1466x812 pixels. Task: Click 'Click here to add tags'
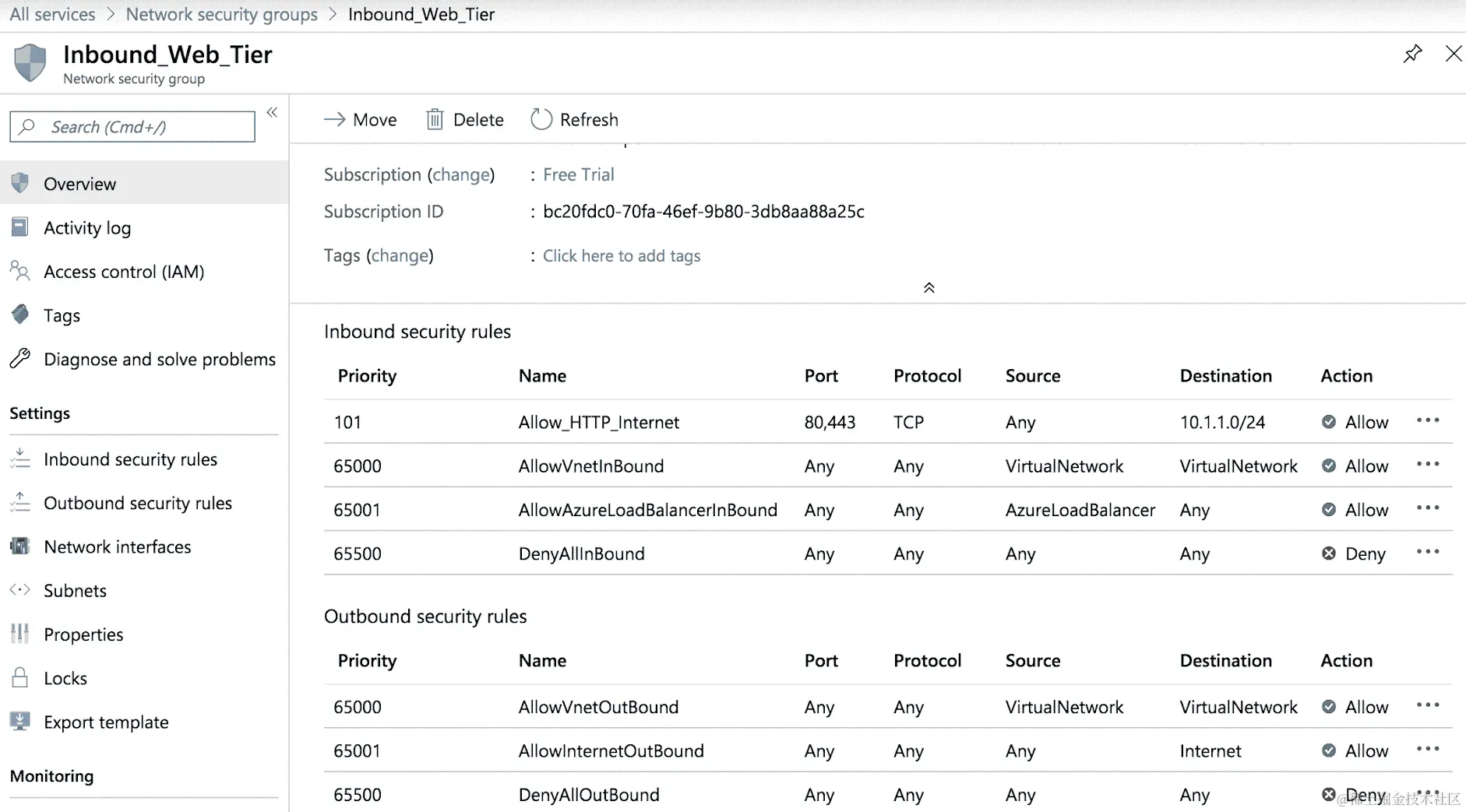622,255
